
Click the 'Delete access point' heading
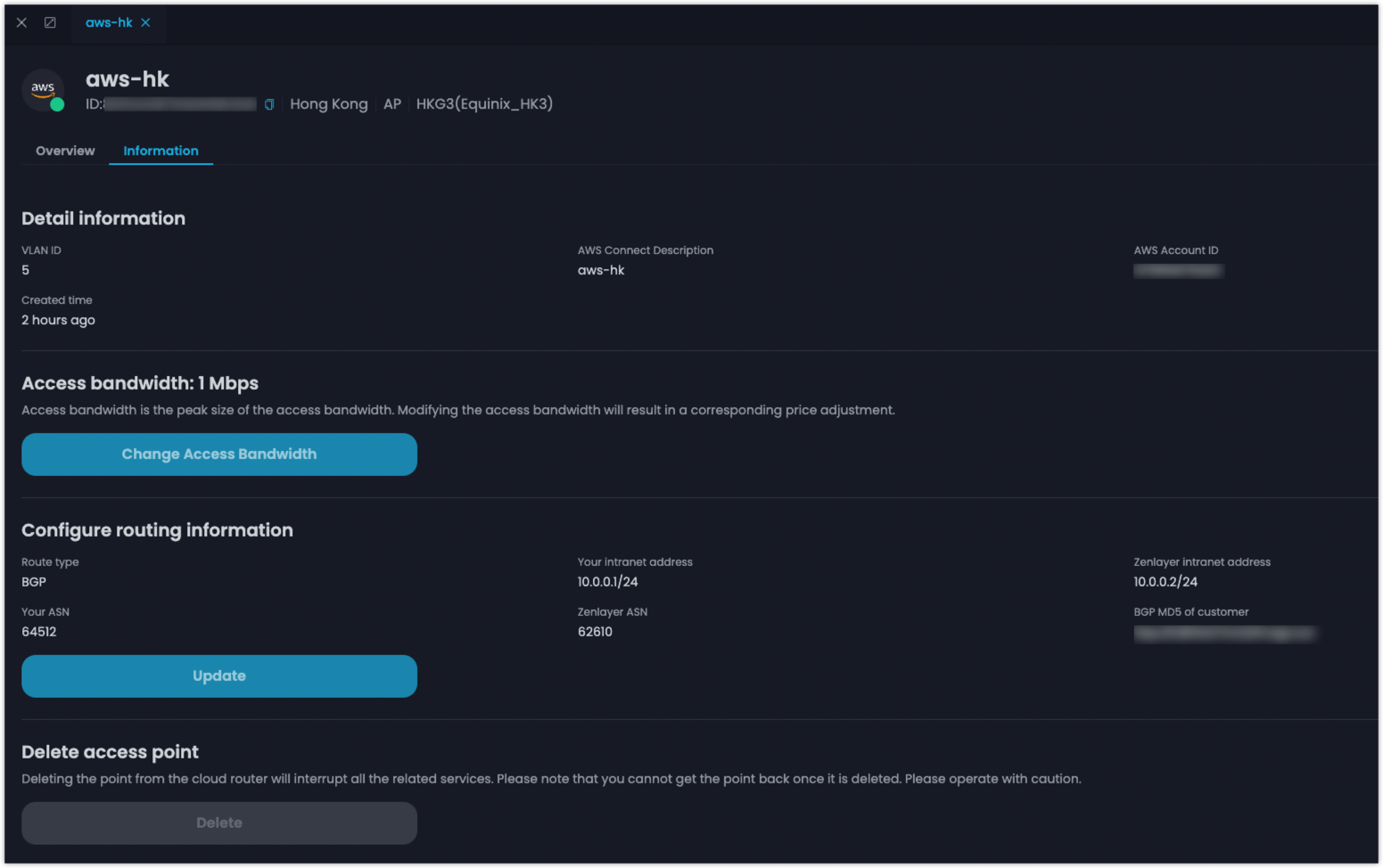(x=110, y=752)
